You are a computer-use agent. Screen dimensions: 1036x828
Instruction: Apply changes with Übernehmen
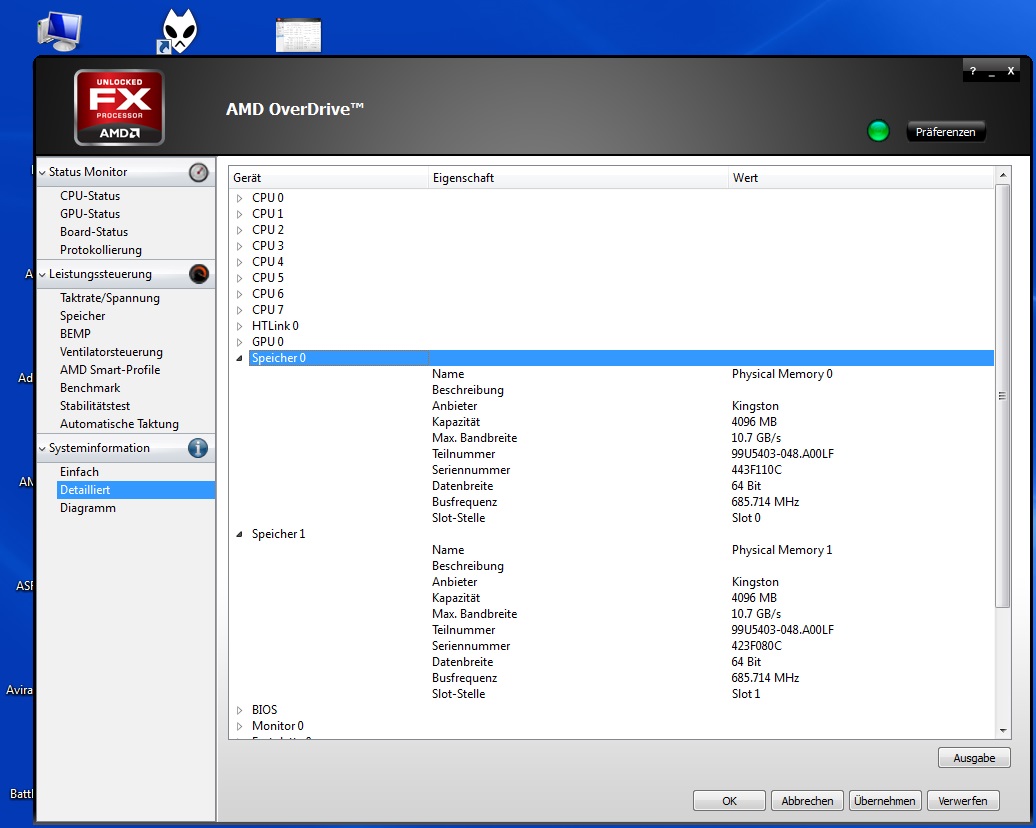pos(885,801)
